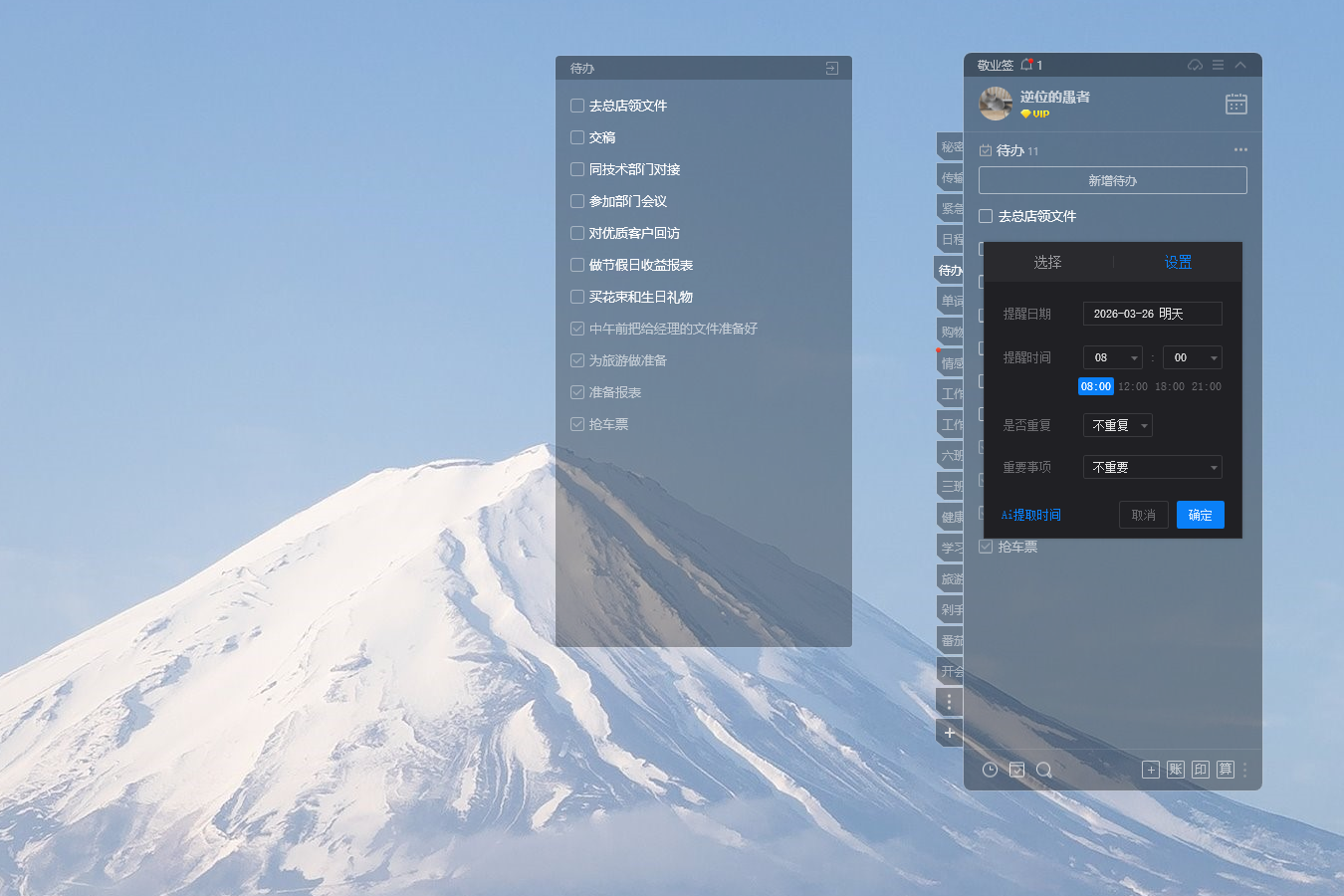This screenshot has height=896, width=1344.
Task: Open the calendar view icon beside the profile
Action: [x=1235, y=104]
